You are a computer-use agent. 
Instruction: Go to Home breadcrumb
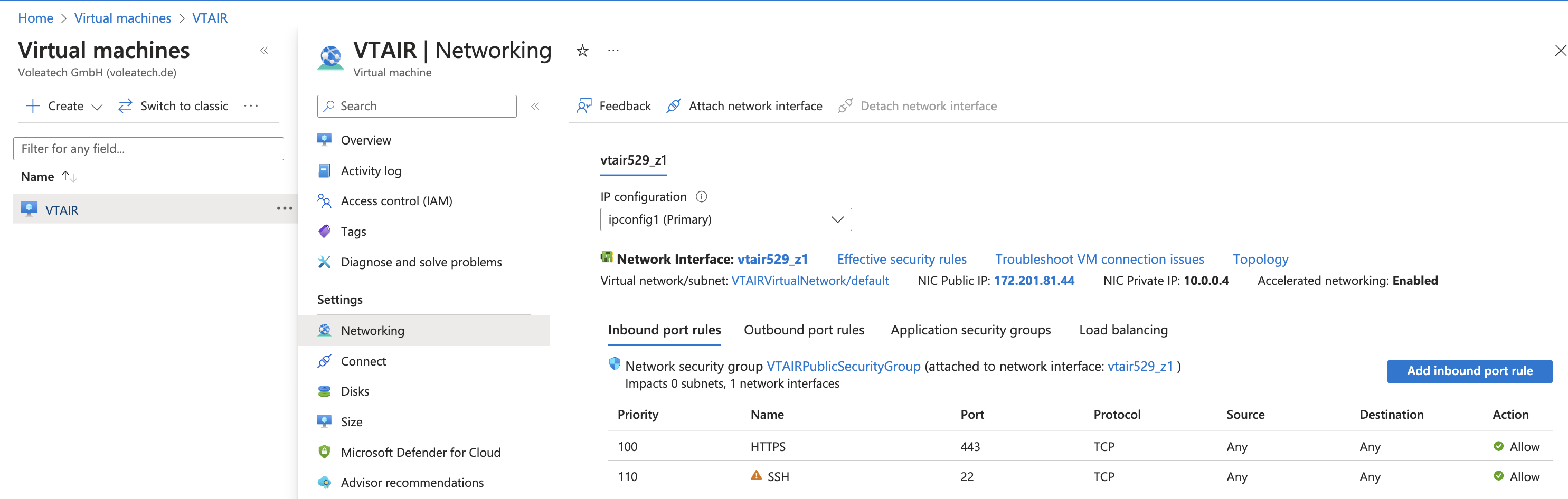click(36, 18)
